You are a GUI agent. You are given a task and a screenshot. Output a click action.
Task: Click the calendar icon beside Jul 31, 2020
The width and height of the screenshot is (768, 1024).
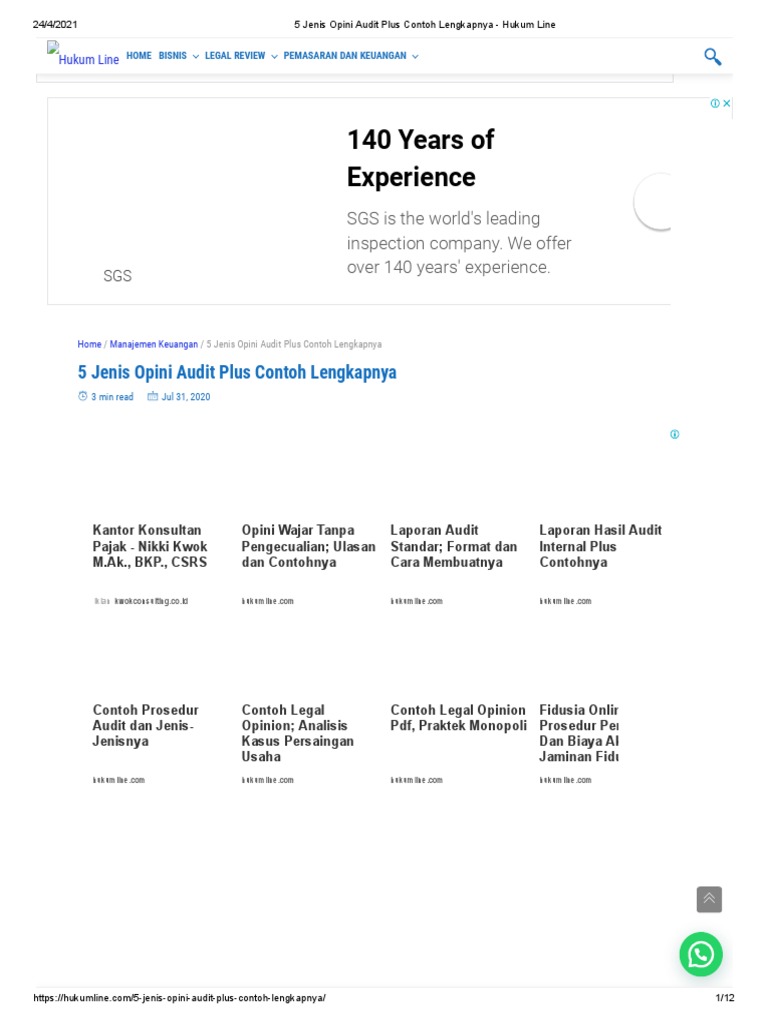pyautogui.click(x=153, y=397)
